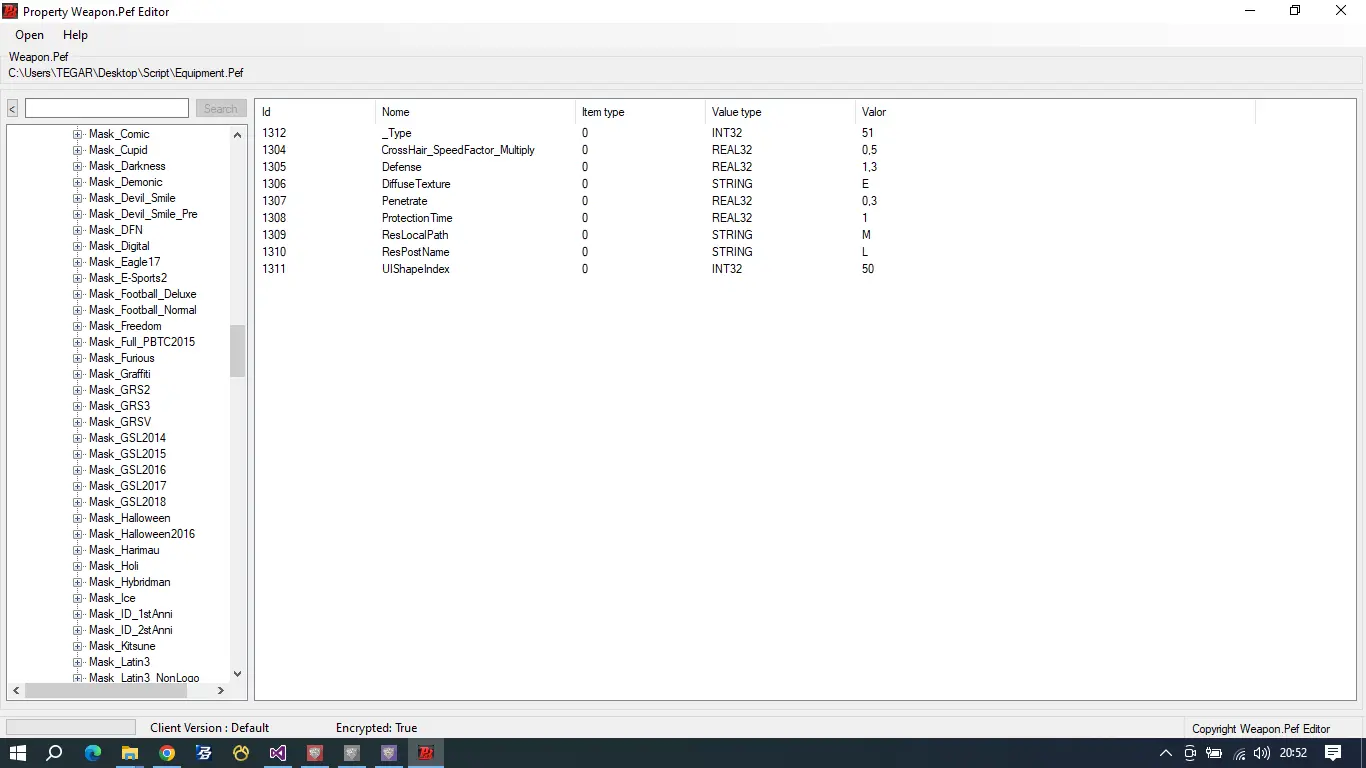The width and height of the screenshot is (1366, 768).
Task: Click the tree's vertical scrollbar thumb
Action: [237, 351]
